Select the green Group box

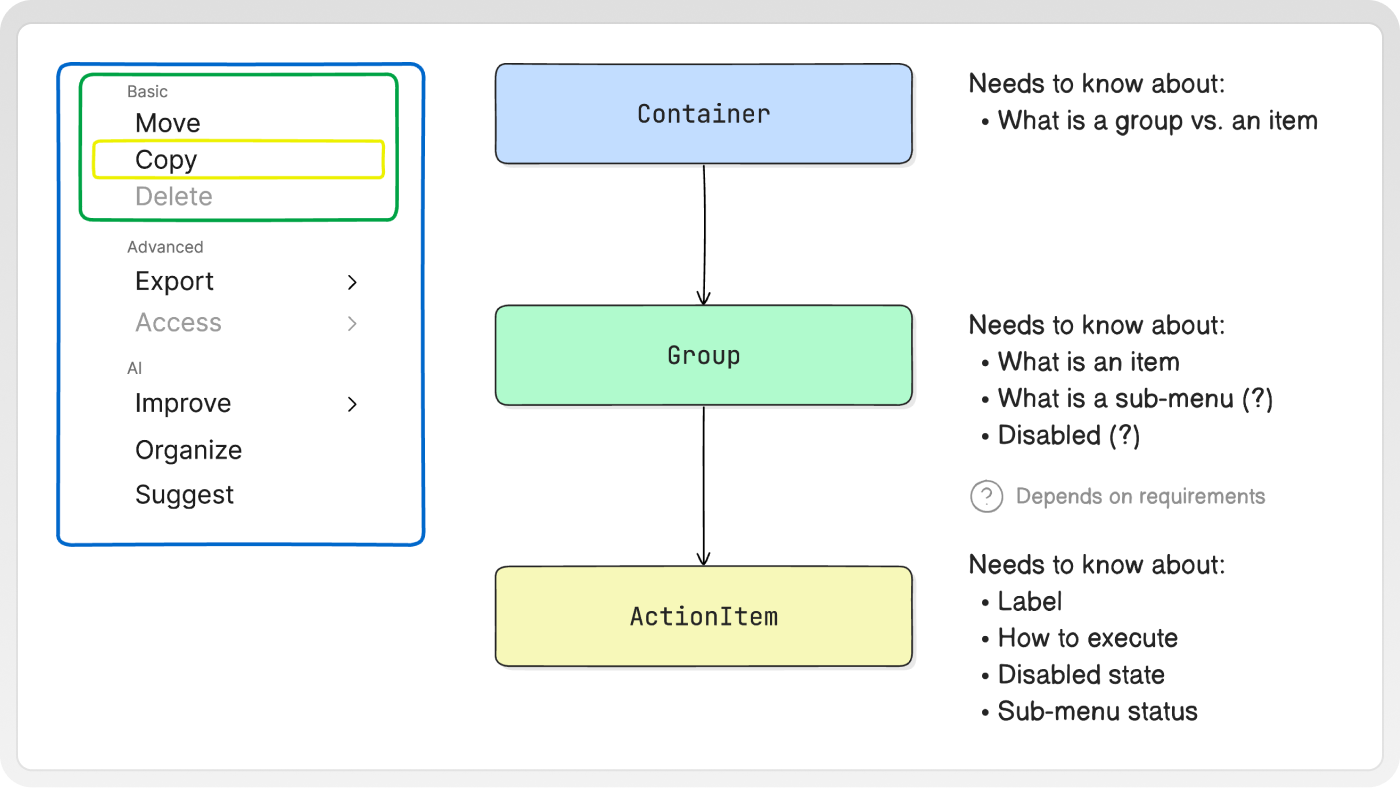704,355
